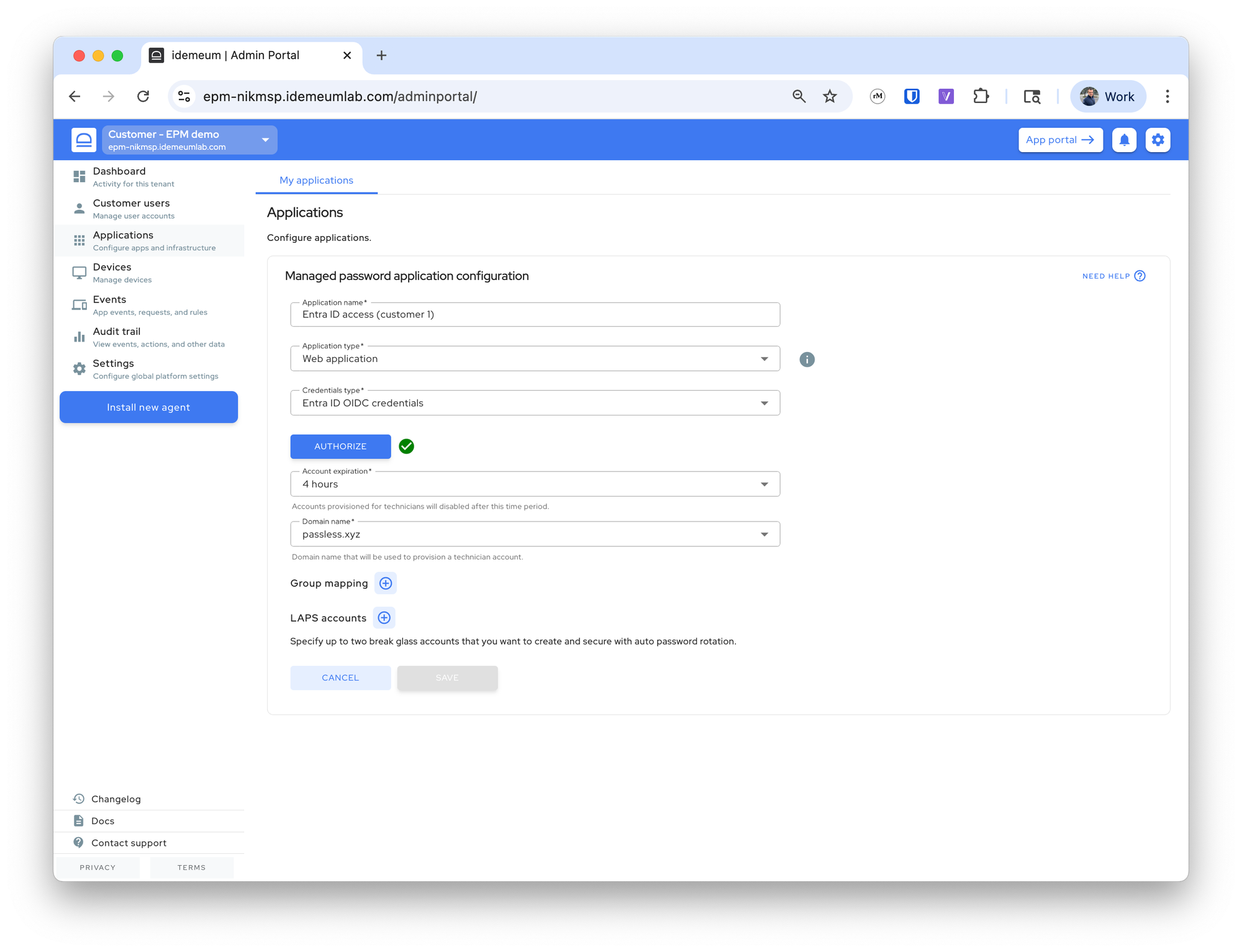The image size is (1242, 952).
Task: Open the Bitwarden extension icon
Action: [x=911, y=96]
